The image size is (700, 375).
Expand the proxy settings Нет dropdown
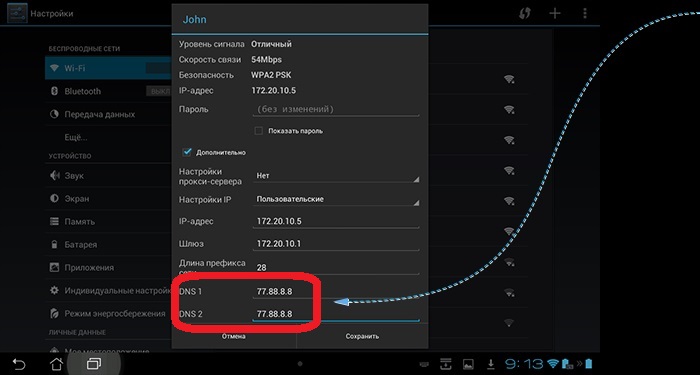point(336,176)
